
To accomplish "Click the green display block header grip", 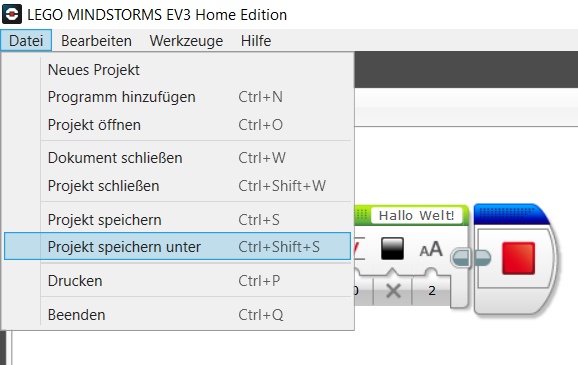I will click(362, 214).
